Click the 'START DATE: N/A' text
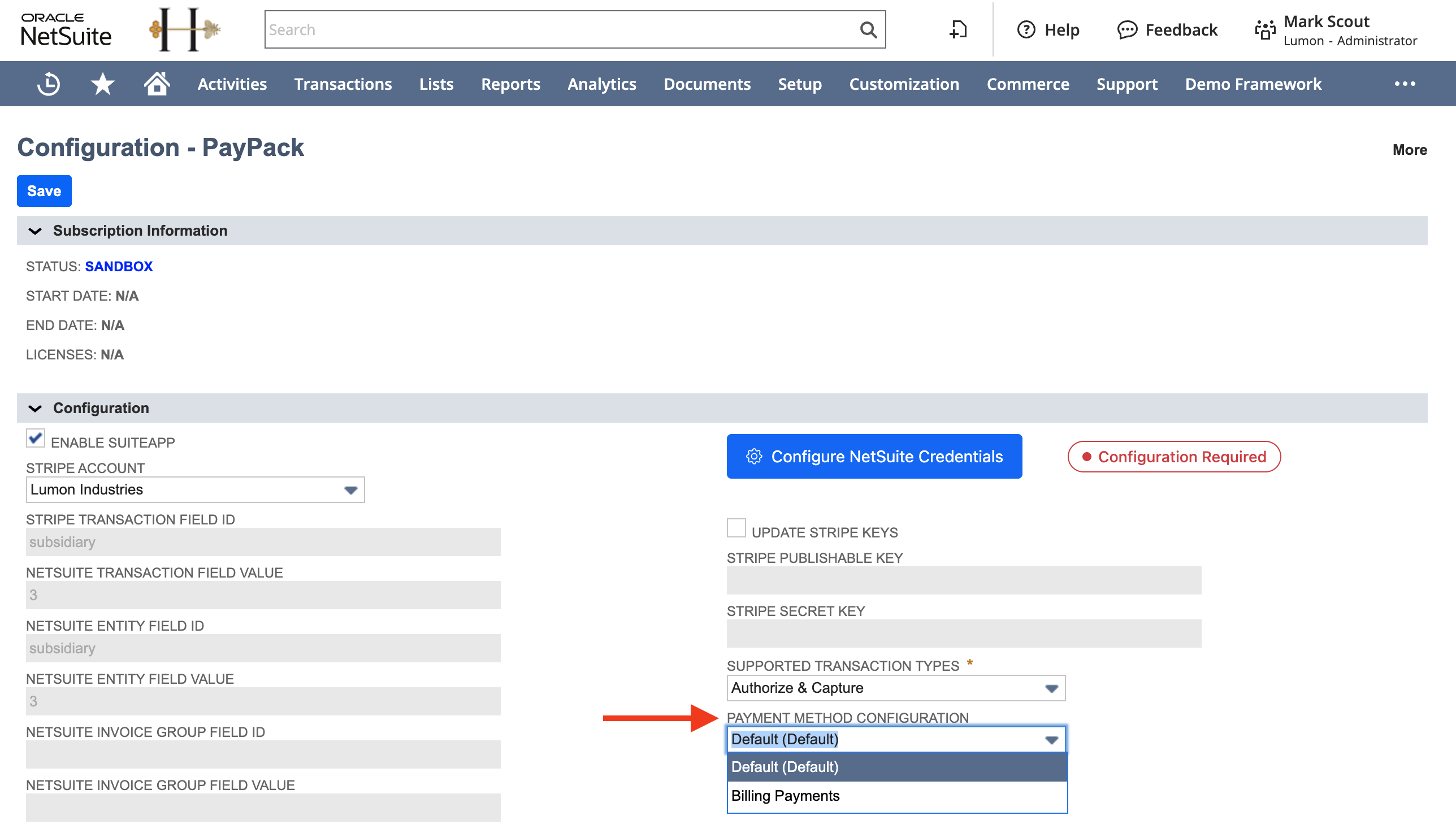 click(83, 296)
